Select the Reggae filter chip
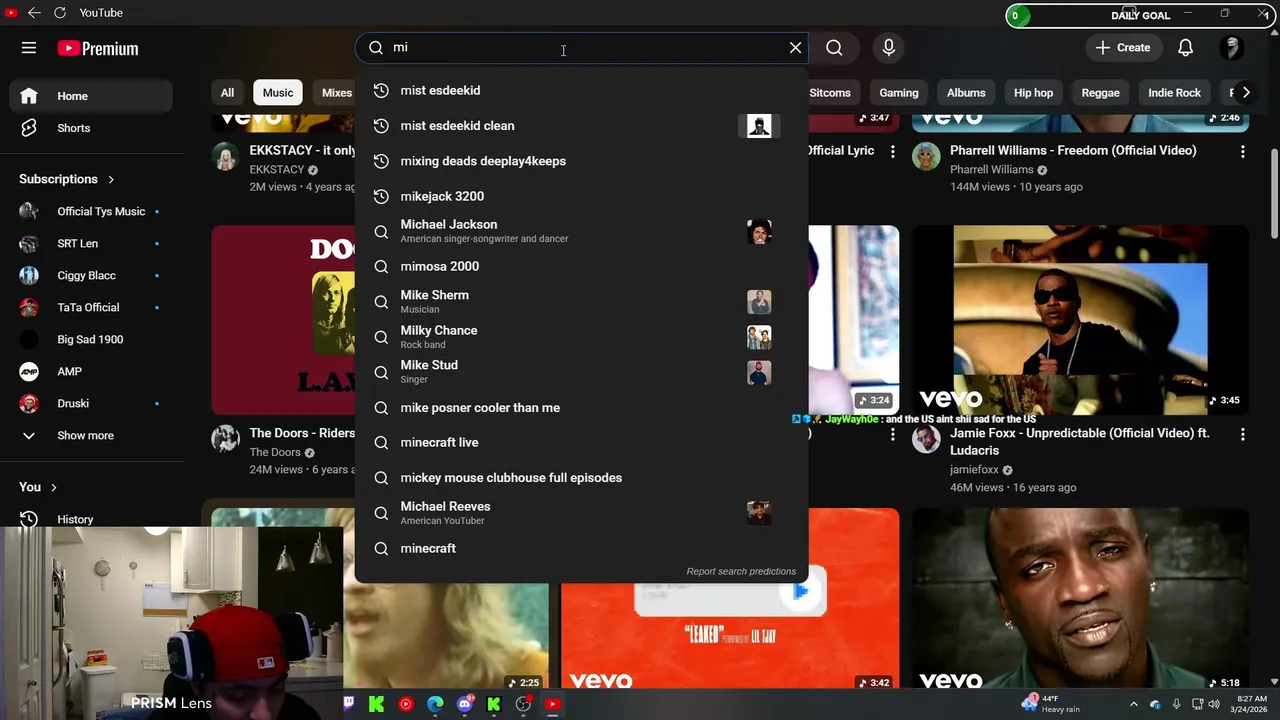This screenshot has height=720, width=1280. (x=1100, y=93)
